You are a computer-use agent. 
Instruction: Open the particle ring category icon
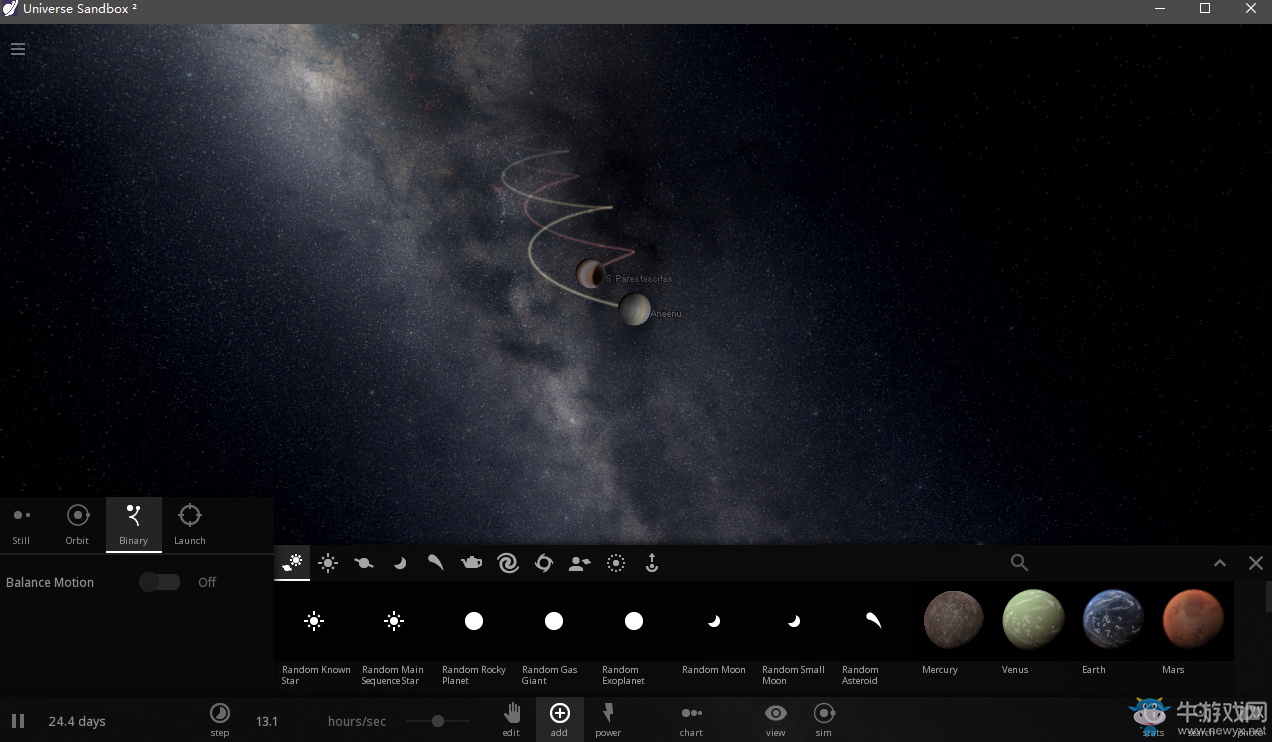click(616, 563)
